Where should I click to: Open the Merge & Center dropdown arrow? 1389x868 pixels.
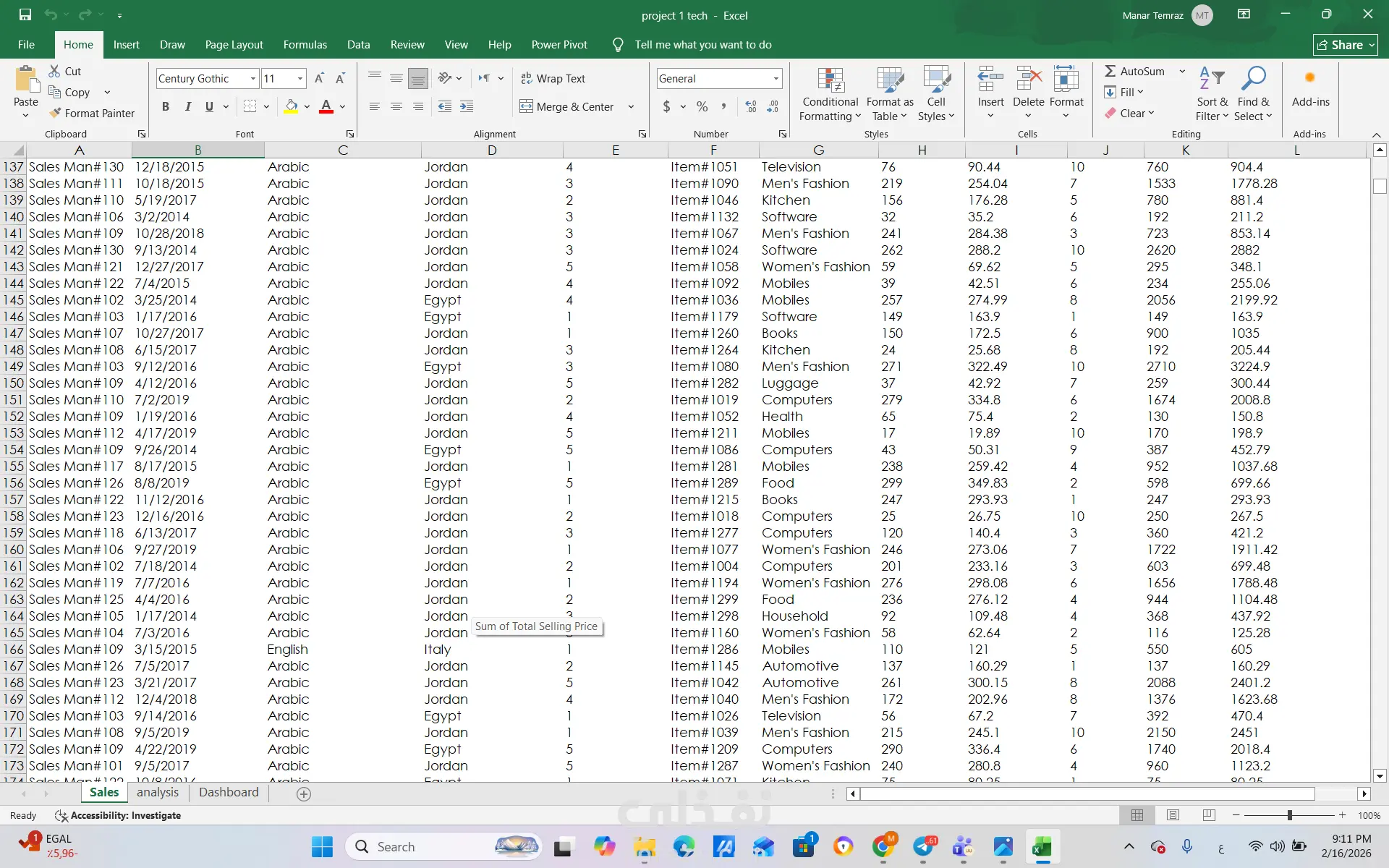pyautogui.click(x=631, y=106)
